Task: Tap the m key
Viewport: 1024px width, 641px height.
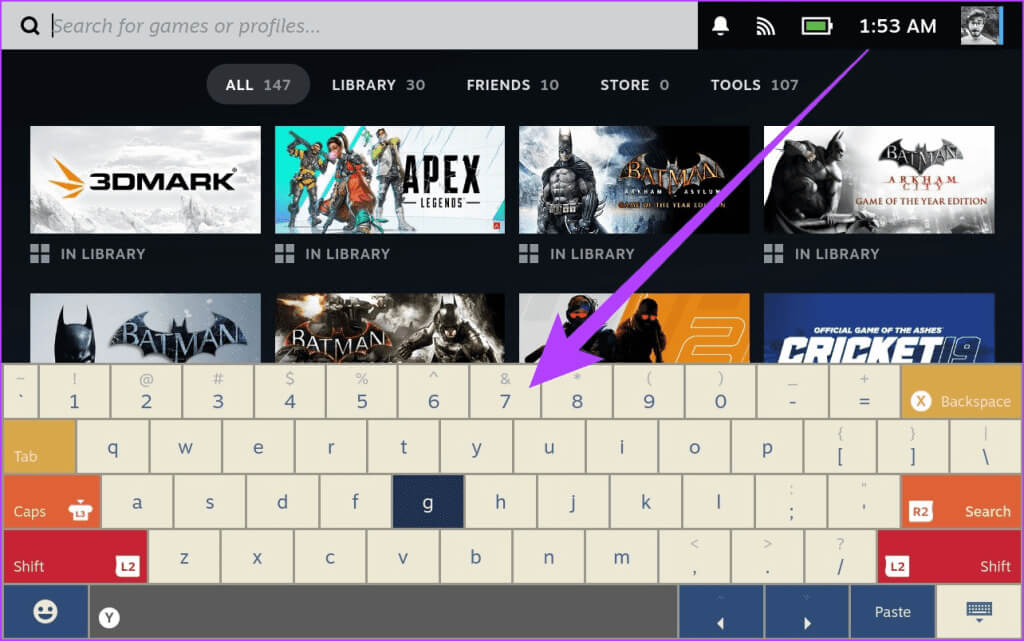Action: pyautogui.click(x=622, y=556)
